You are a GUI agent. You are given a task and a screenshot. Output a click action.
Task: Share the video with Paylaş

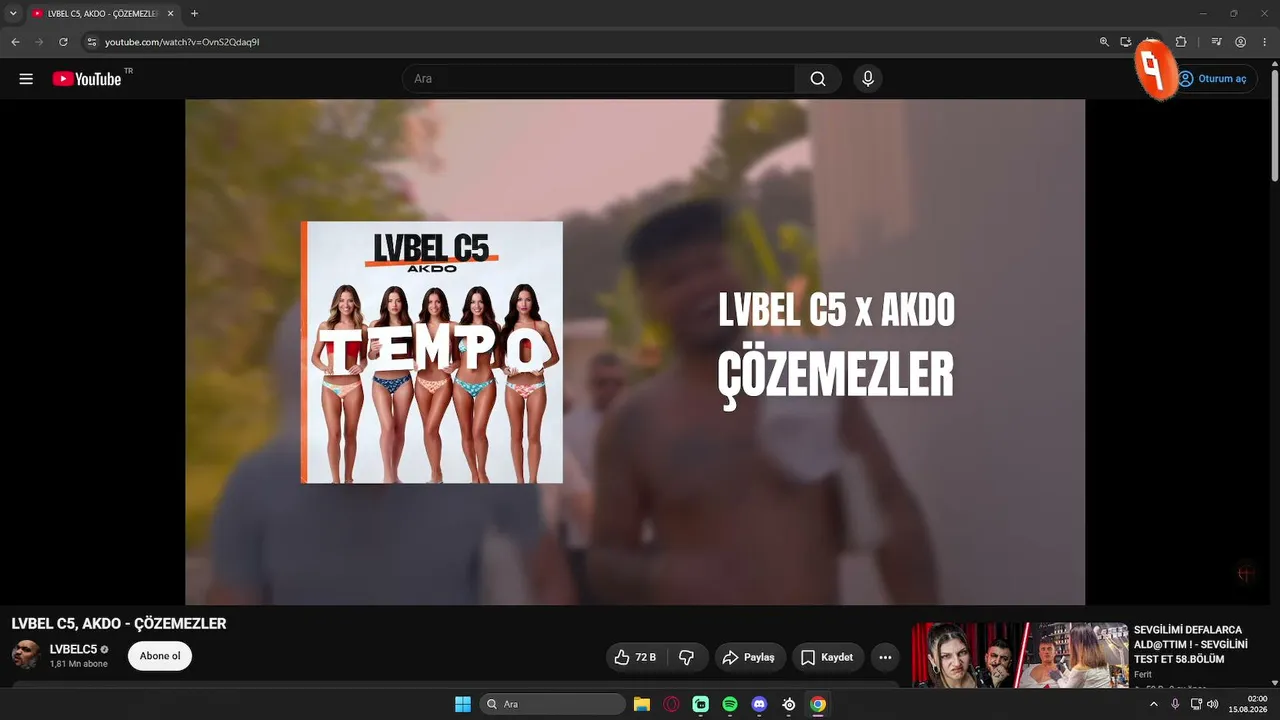(x=750, y=657)
